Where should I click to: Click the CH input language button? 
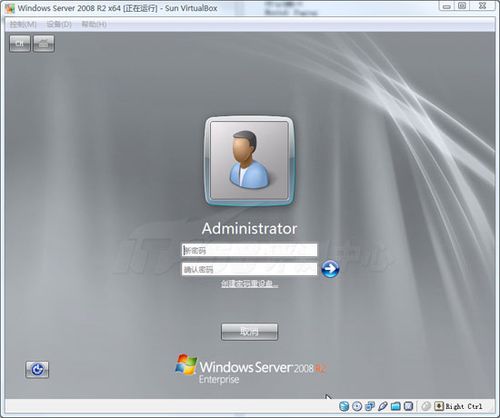coord(20,44)
